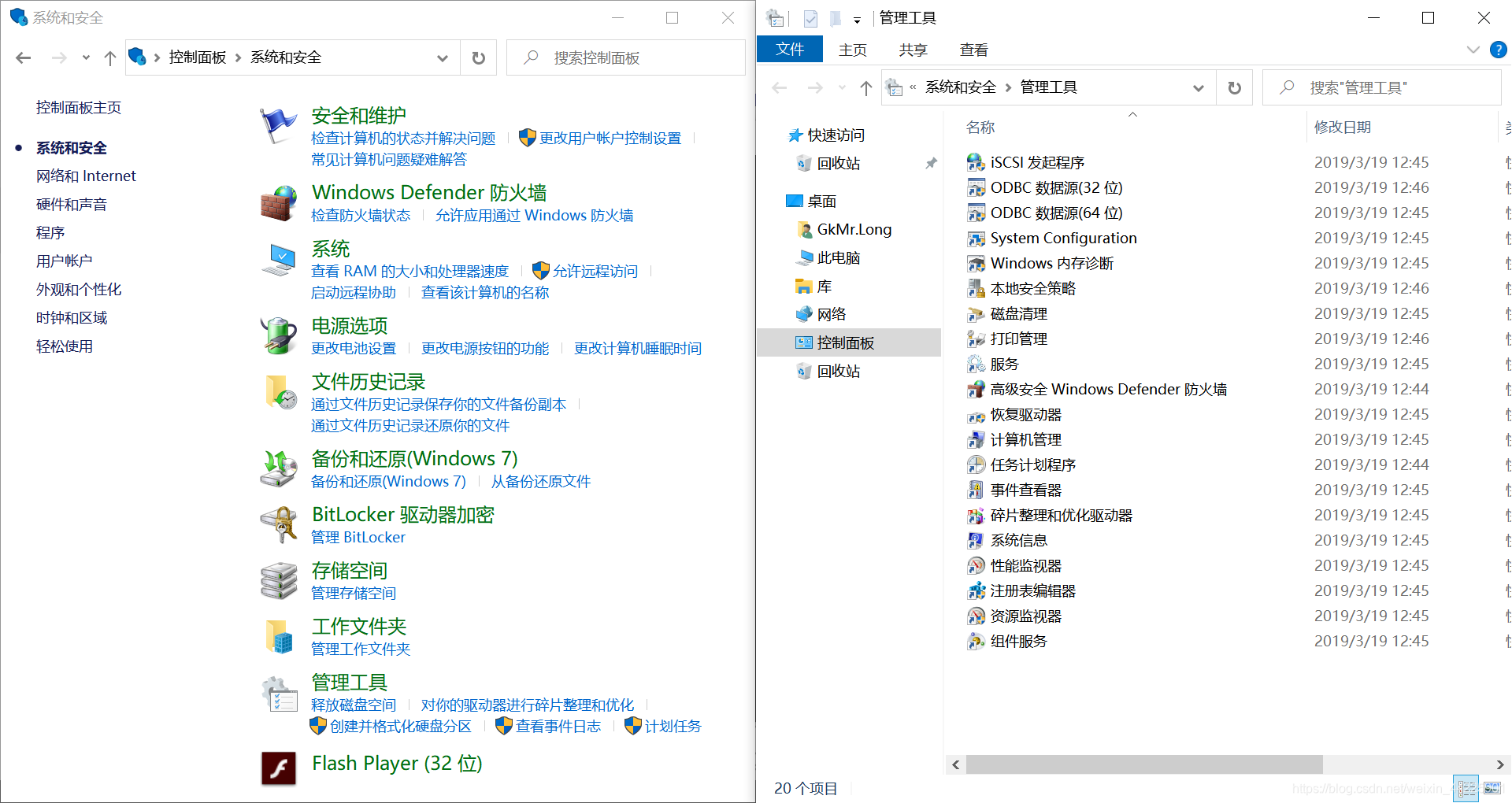Image resolution: width=1512 pixels, height=803 pixels.
Task: Open the 主页 ribbon tab
Action: (853, 50)
